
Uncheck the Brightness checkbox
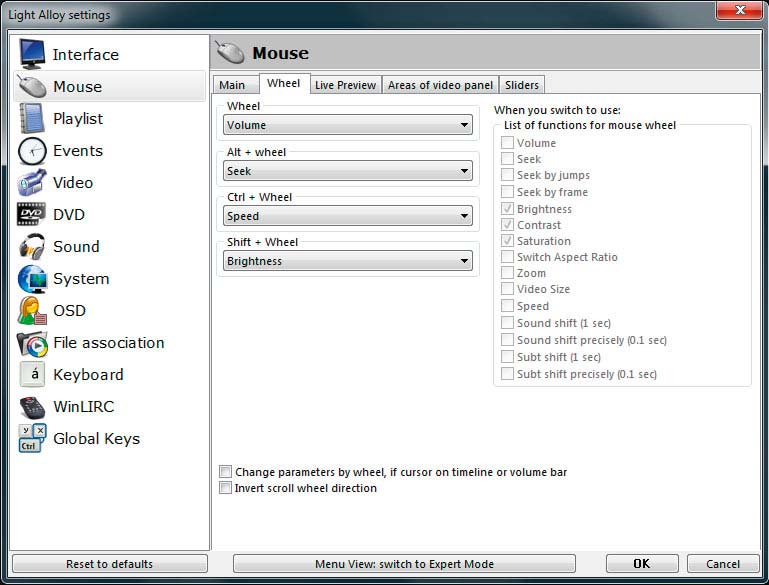point(507,209)
